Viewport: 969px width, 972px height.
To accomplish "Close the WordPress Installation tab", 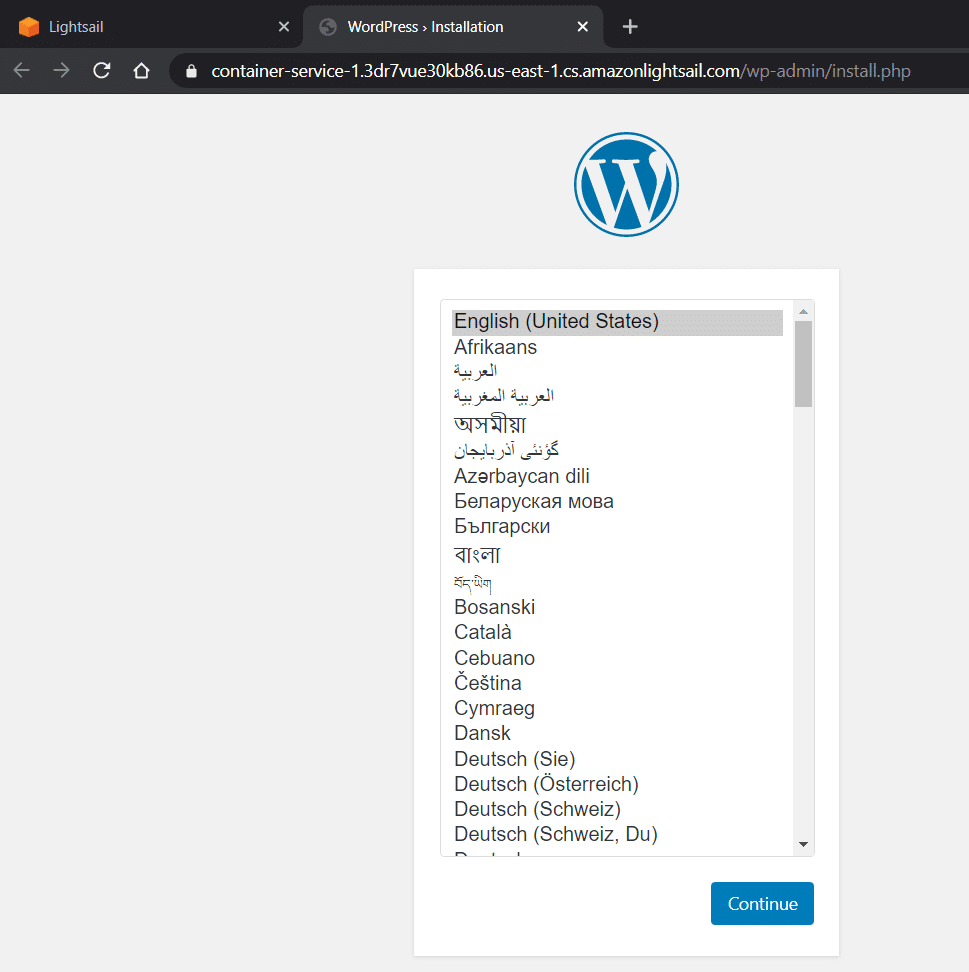I will (x=583, y=27).
